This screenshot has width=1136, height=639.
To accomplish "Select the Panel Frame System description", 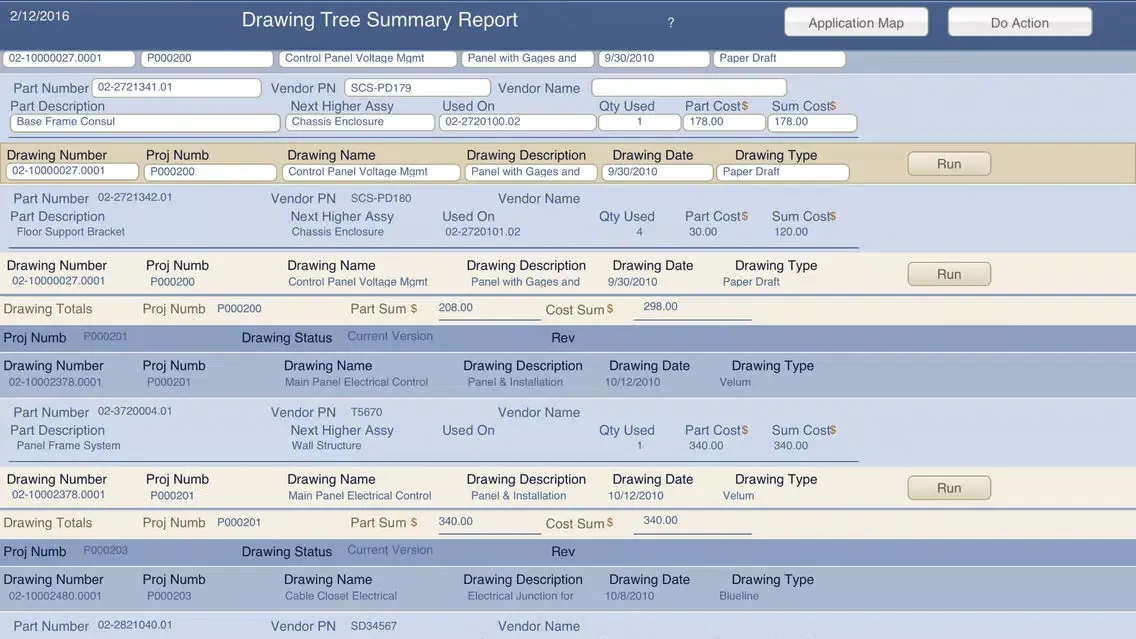I will (x=68, y=446).
